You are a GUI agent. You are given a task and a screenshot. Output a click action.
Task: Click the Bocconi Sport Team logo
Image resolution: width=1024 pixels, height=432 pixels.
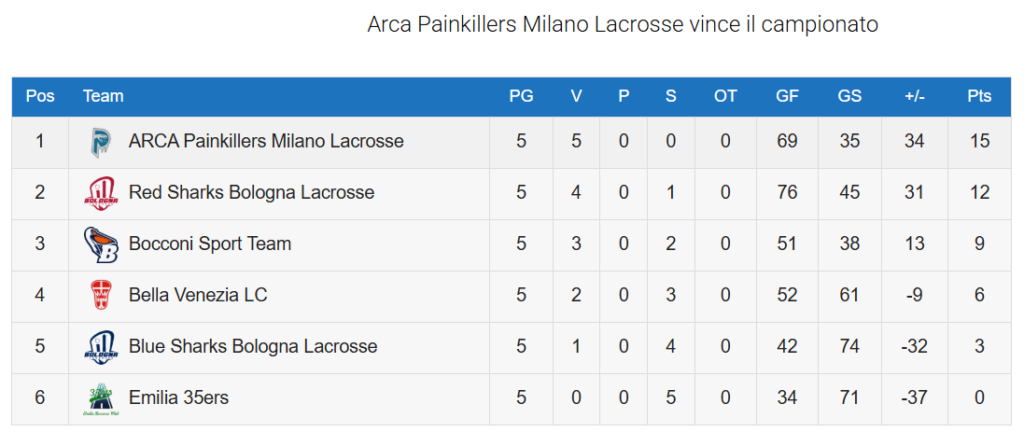[x=101, y=245]
